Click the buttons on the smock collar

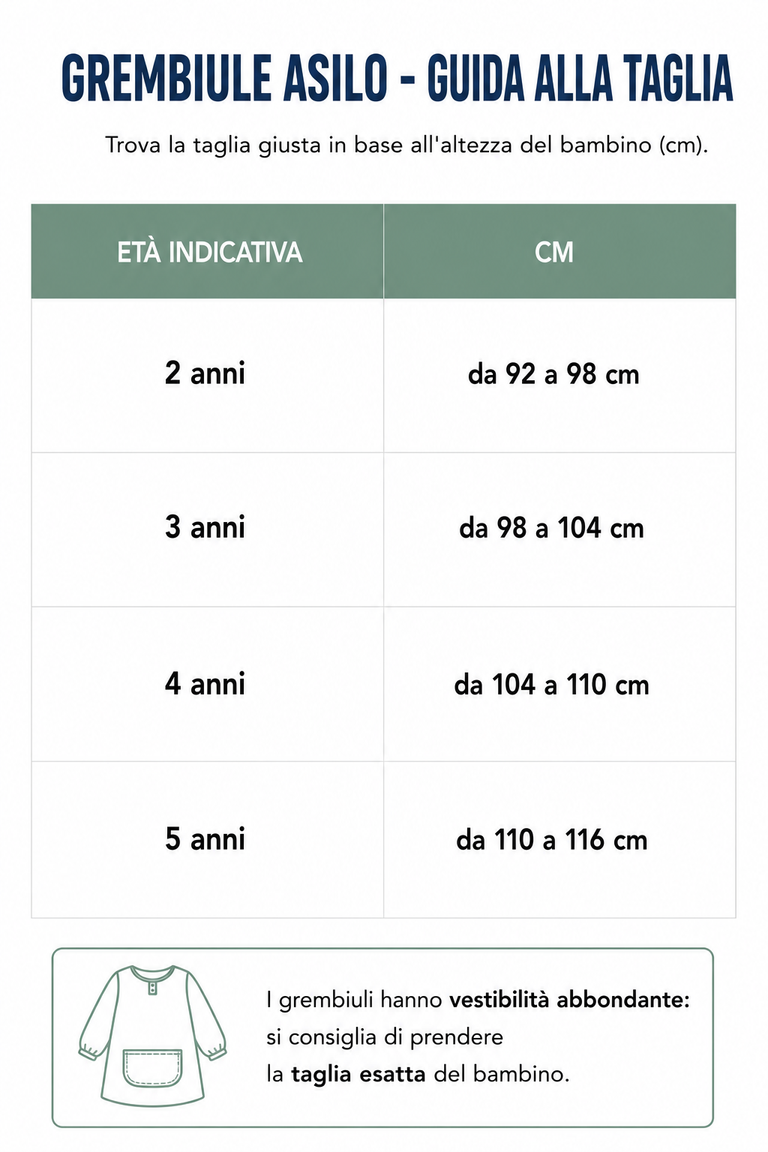153,986
